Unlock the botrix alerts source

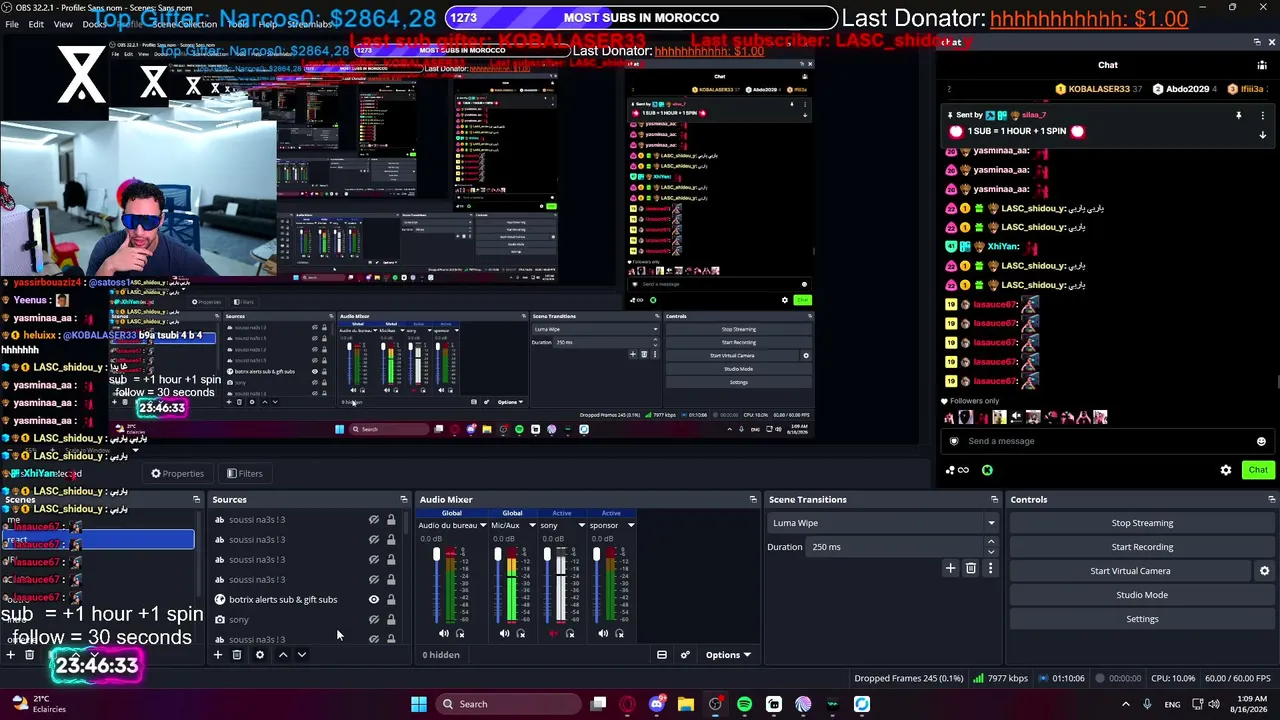[x=391, y=600]
